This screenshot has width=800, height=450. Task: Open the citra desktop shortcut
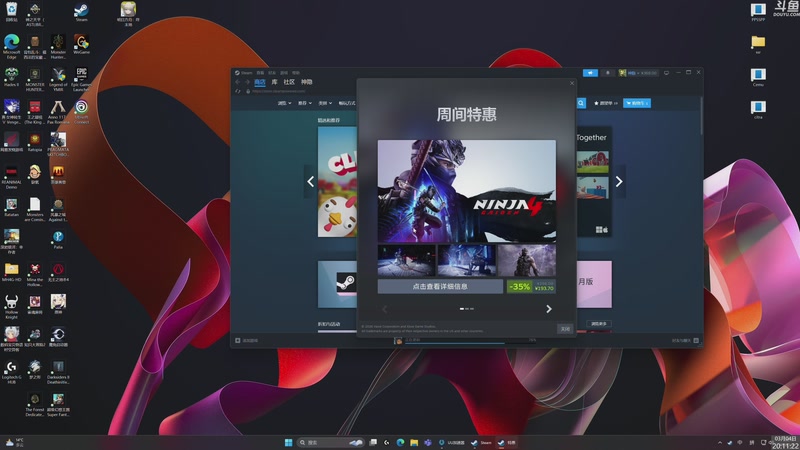(x=758, y=110)
